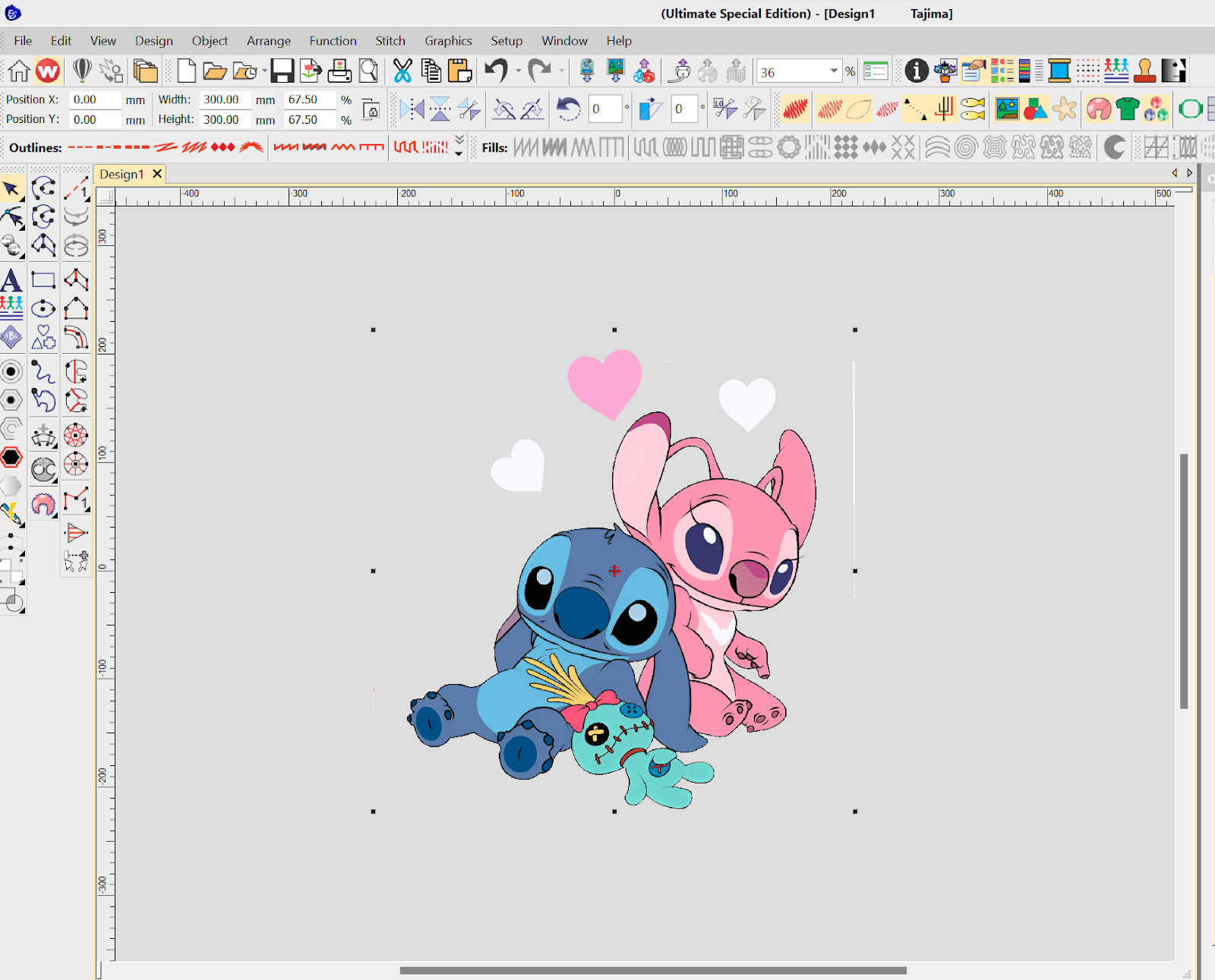Toggle the Color-Object List icon

coord(1002,71)
